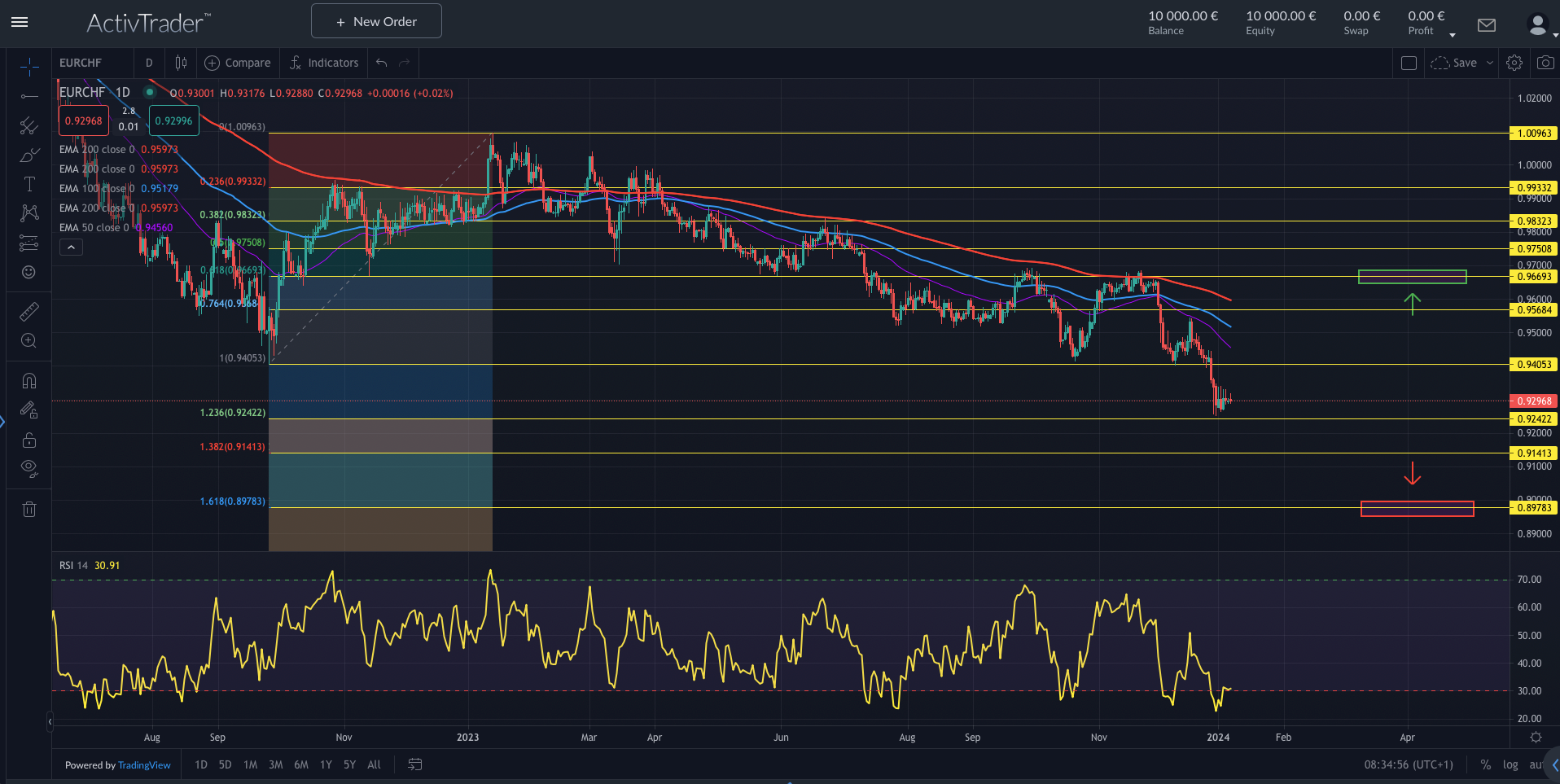Toggle the lock on all drawings
This screenshot has height=784, width=1560.
pyautogui.click(x=29, y=440)
